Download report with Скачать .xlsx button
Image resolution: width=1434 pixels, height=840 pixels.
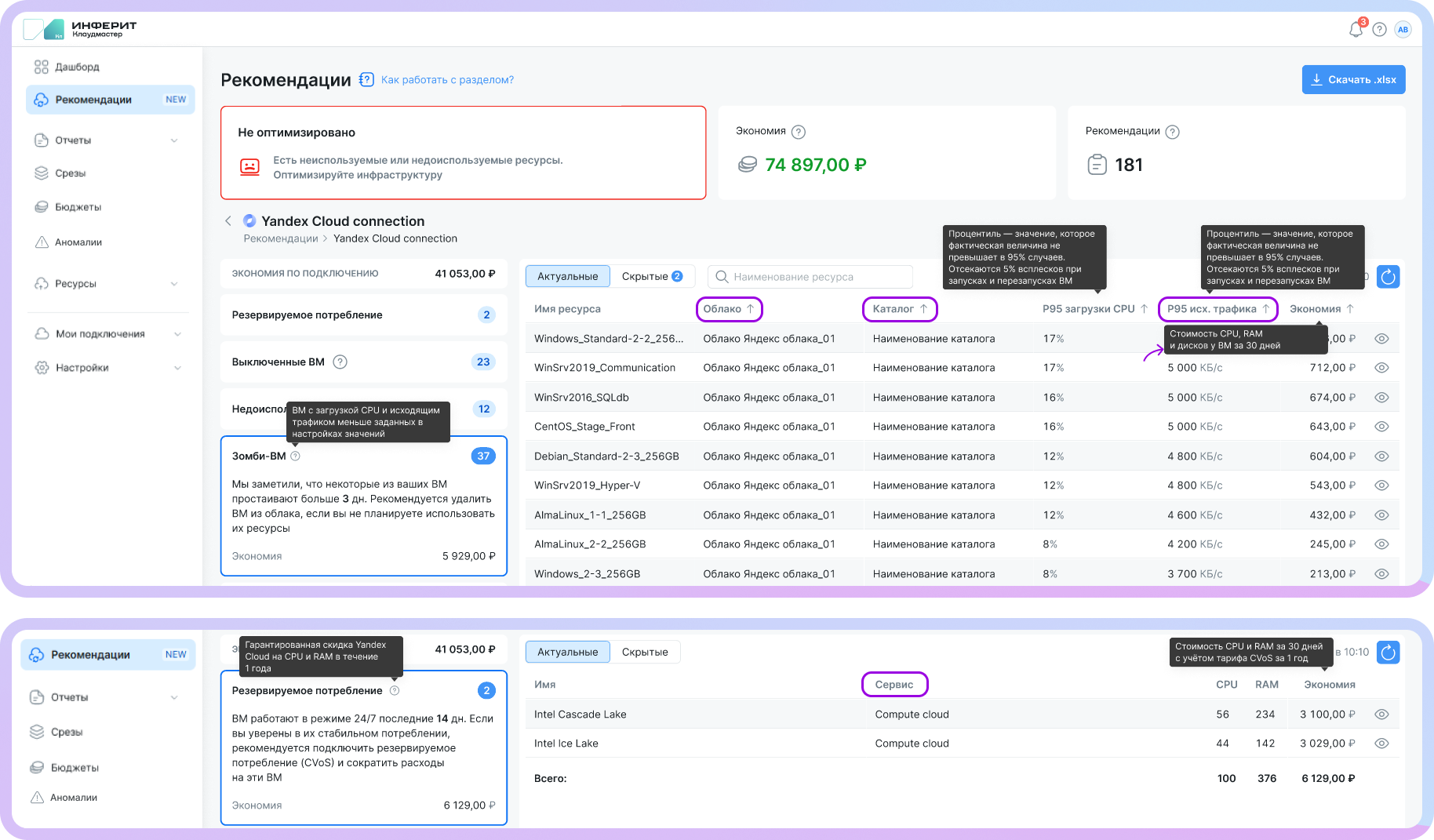1353,80
